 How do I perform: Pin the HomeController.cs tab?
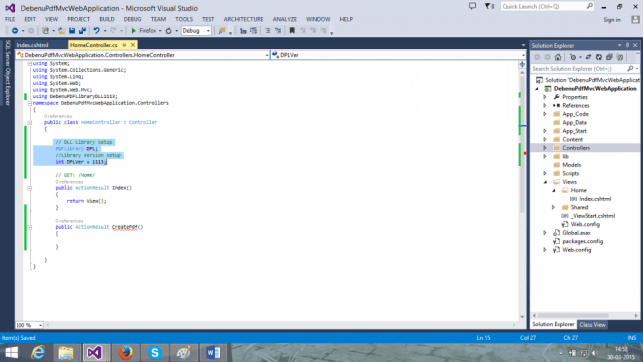point(124,45)
